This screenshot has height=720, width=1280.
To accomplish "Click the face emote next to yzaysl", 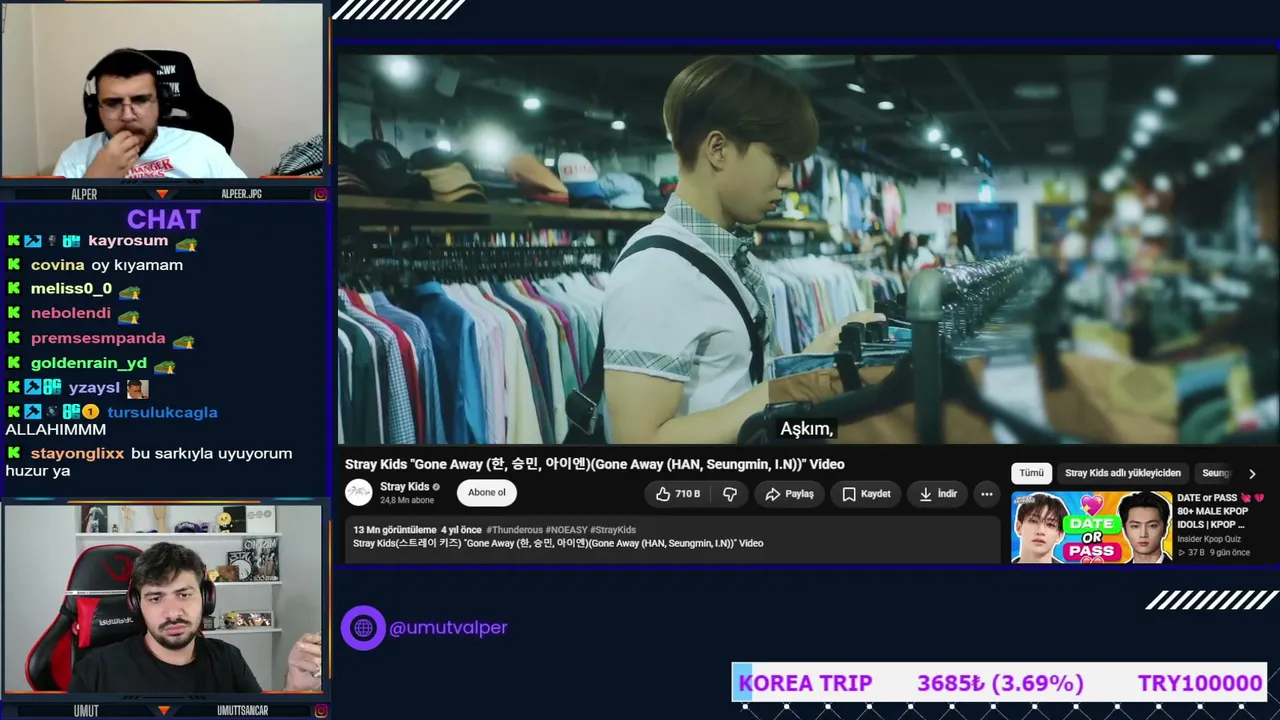I will [137, 388].
